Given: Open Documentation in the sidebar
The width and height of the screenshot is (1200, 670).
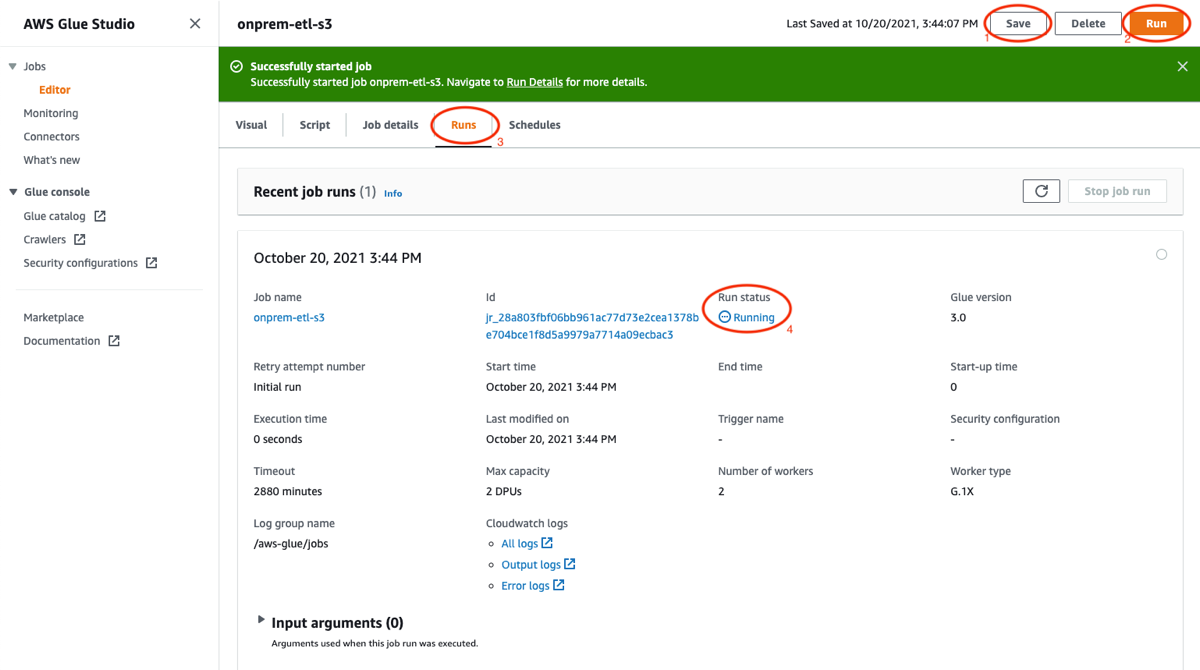Looking at the screenshot, I should click(x=62, y=341).
